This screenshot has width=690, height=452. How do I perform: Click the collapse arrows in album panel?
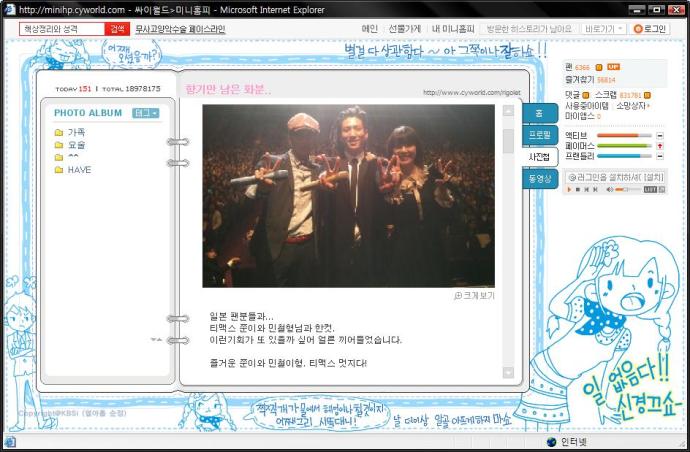[156, 340]
